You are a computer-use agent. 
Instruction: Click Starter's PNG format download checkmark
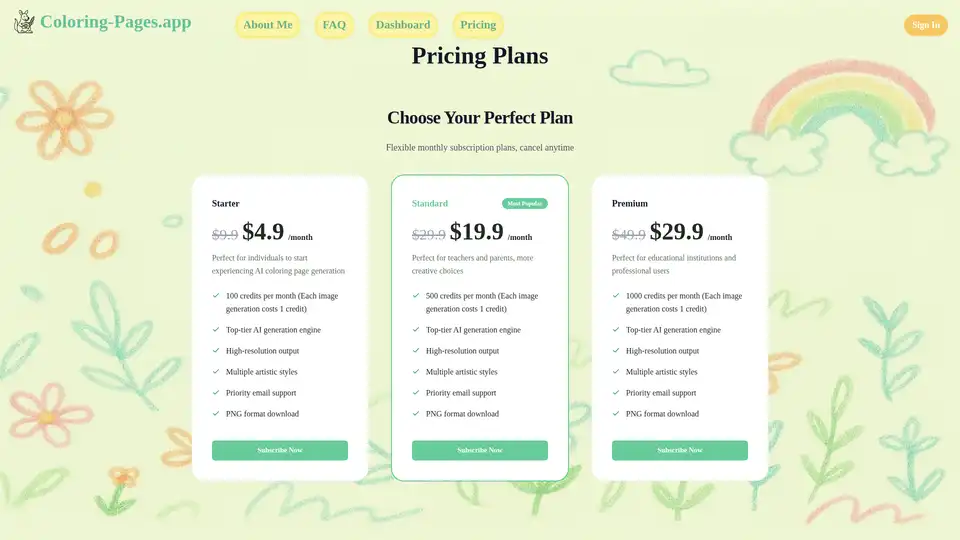tap(216, 413)
